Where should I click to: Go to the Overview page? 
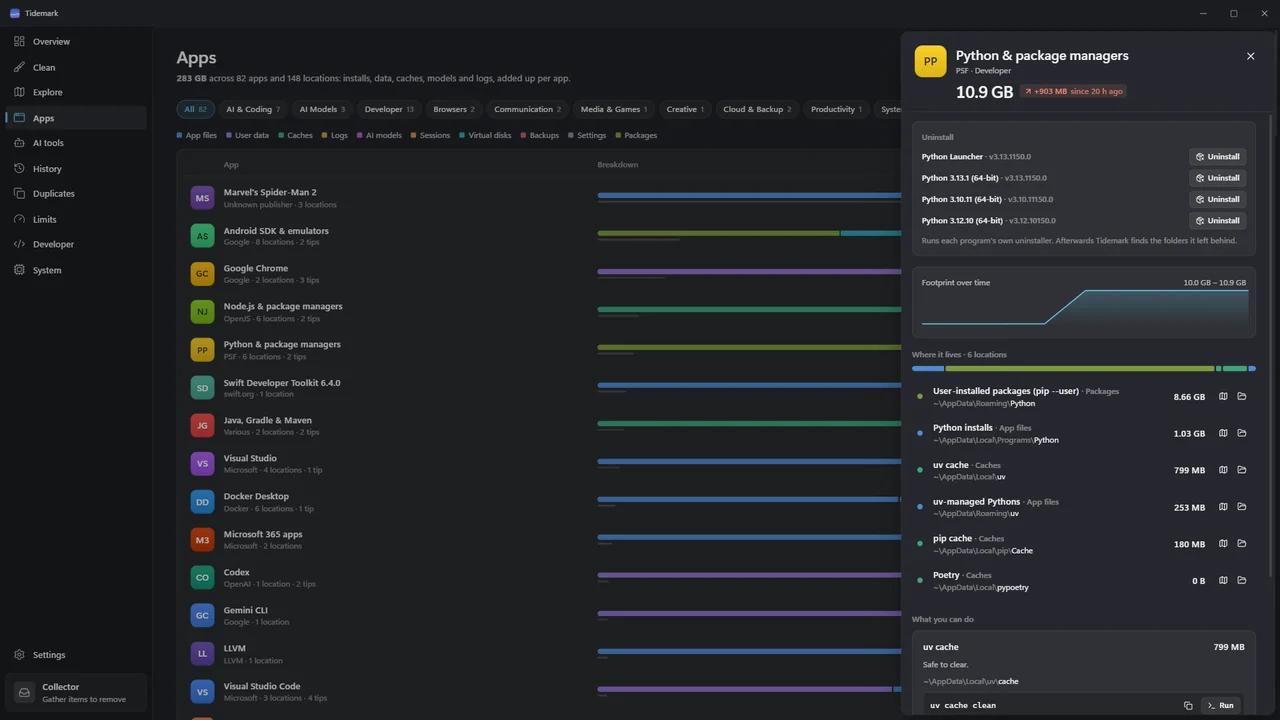click(x=76, y=42)
